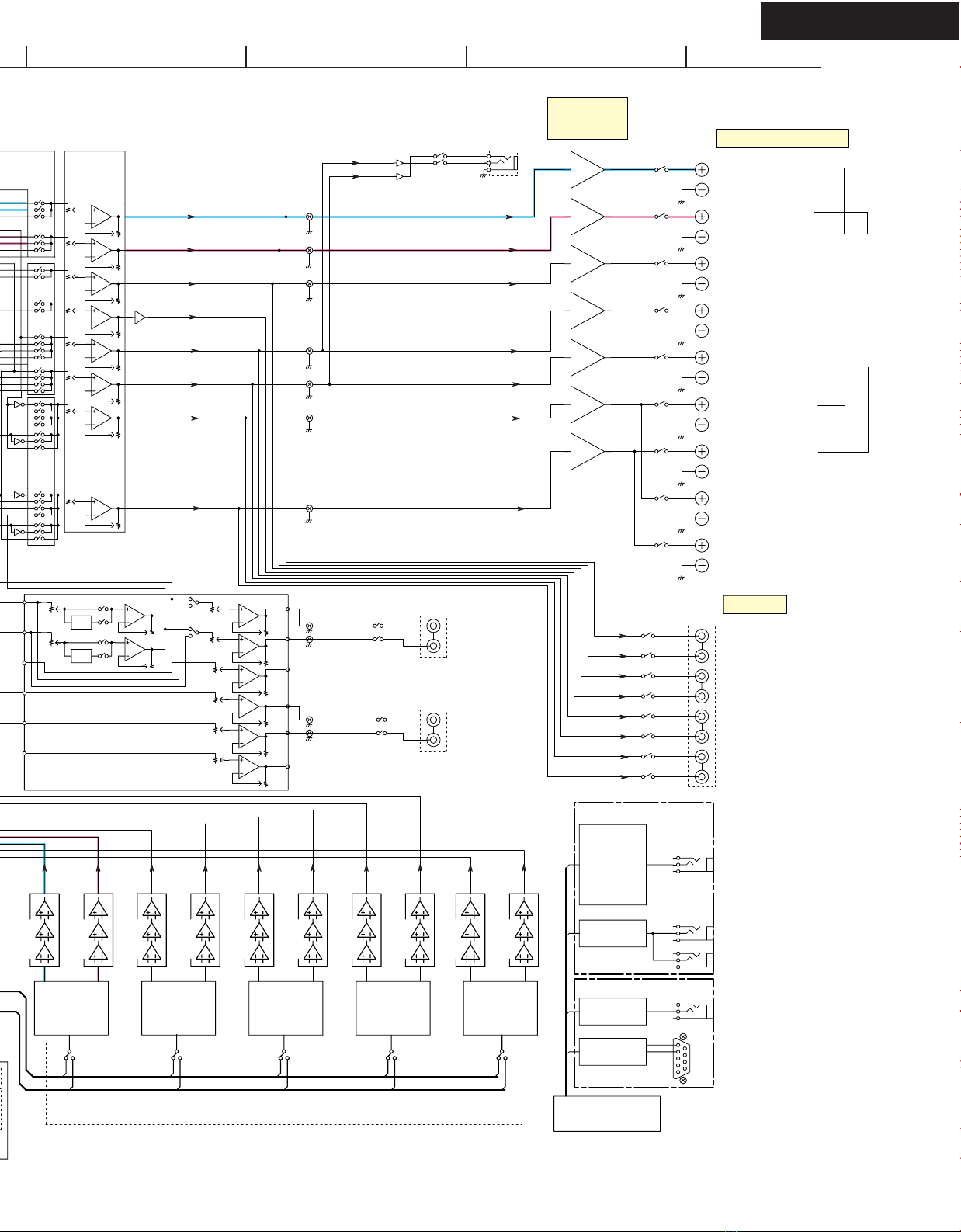This screenshot has width=961, height=1232.
Task: Click the switch feeding the bottom of the eight-jack column
Action: pos(648,776)
